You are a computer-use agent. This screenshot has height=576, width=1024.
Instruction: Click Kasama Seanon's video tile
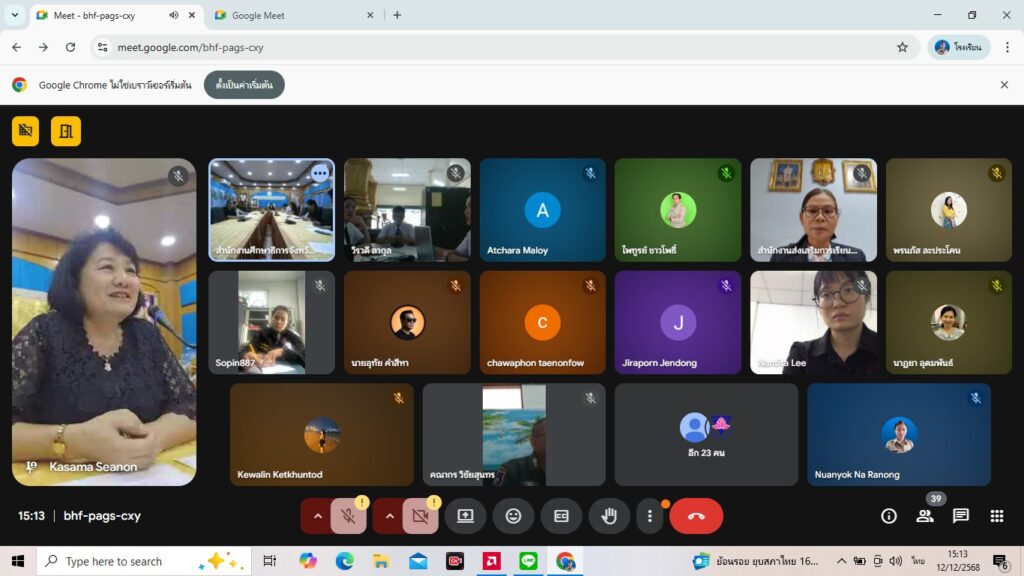pos(104,320)
